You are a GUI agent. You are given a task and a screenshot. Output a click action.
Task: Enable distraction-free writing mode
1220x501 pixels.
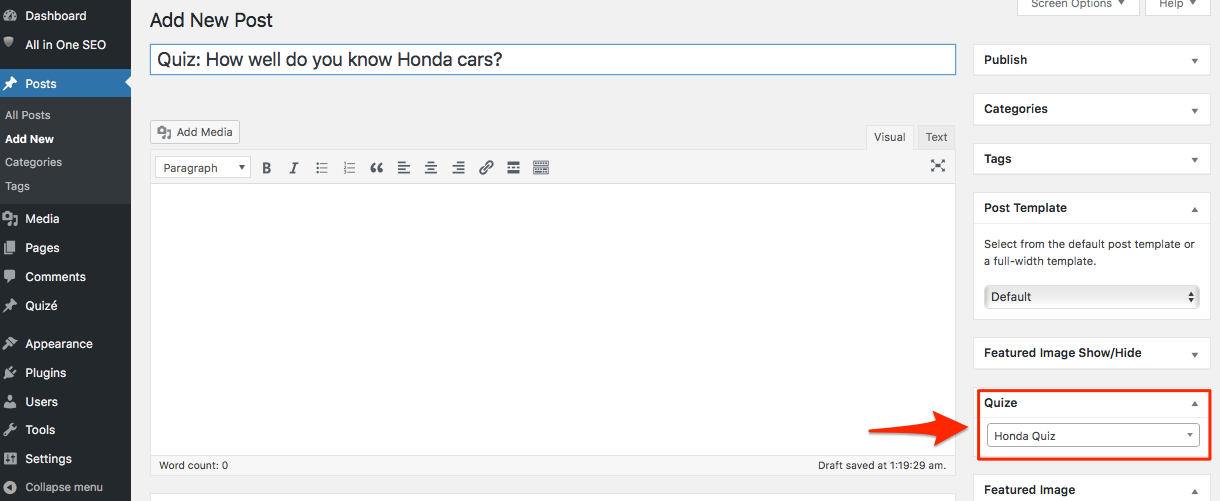(938, 166)
